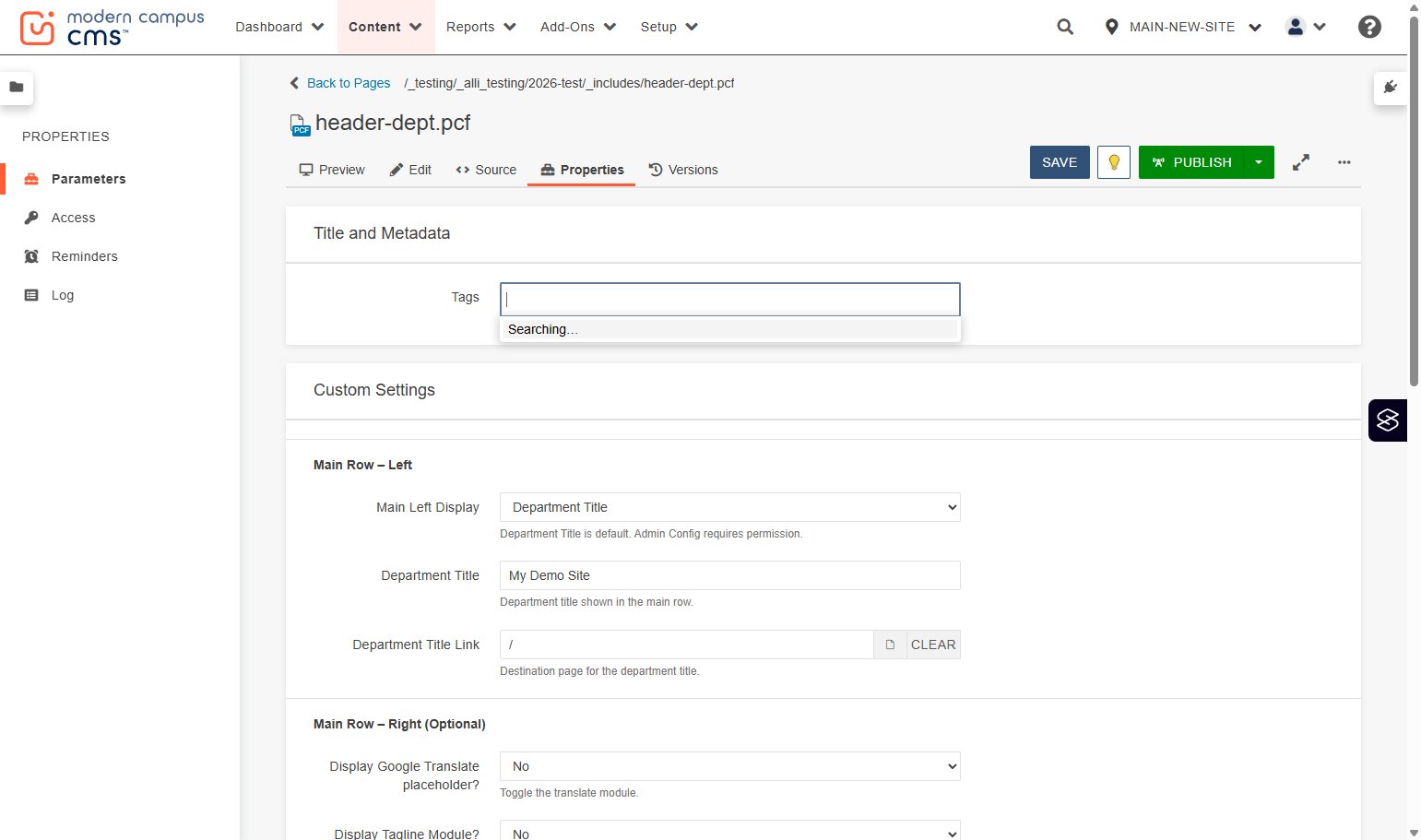Click the Publish button
The height and width of the screenshot is (840, 1421).
pos(1191,162)
